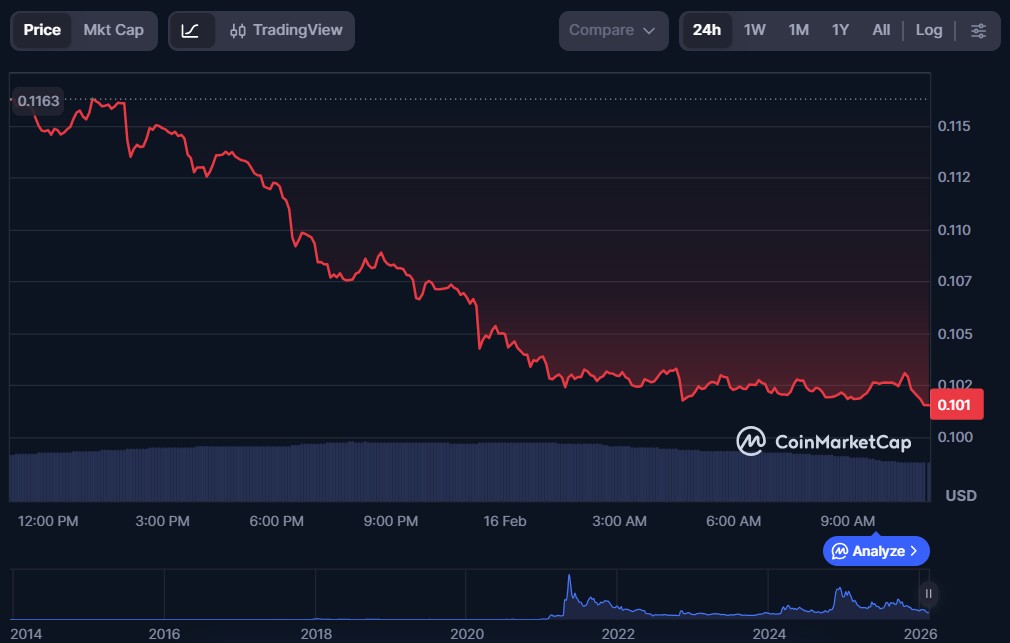This screenshot has width=1010, height=643.
Task: Show the All time range
Action: pos(880,30)
